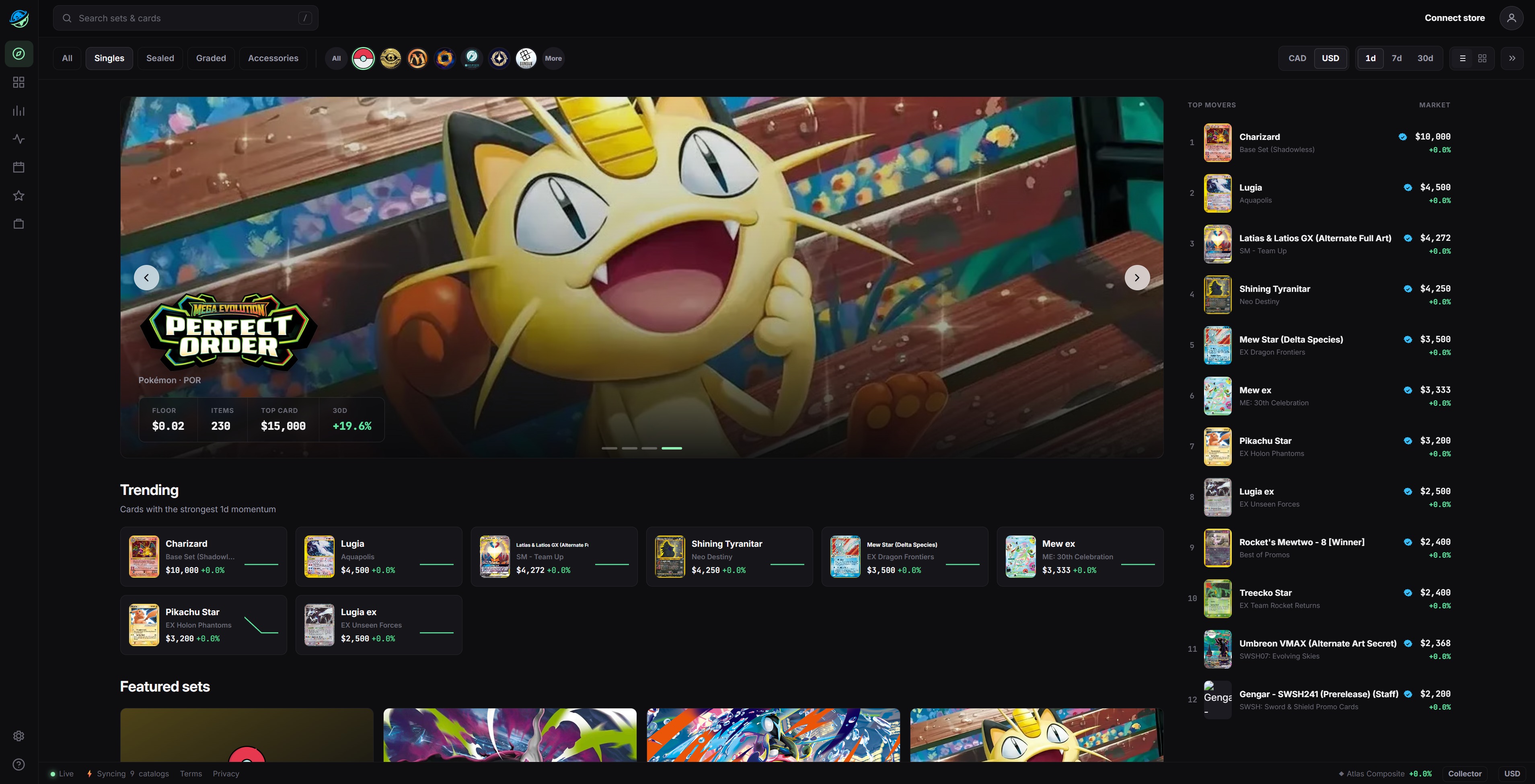1535x784 pixels.
Task: Open the star favorites sidebar icon
Action: (x=19, y=195)
